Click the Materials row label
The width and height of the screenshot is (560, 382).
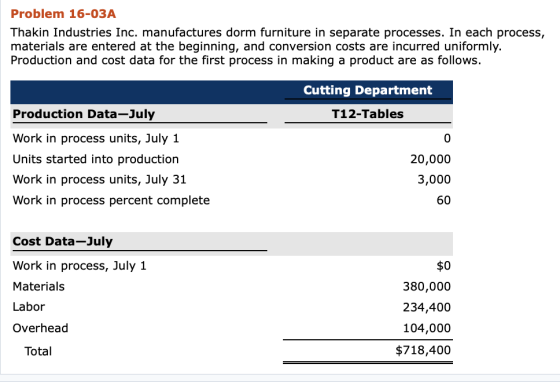pos(39,287)
